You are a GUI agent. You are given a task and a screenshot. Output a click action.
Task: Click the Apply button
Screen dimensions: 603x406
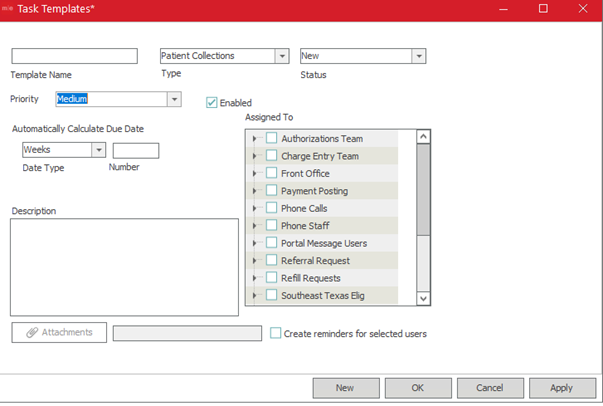(561, 388)
